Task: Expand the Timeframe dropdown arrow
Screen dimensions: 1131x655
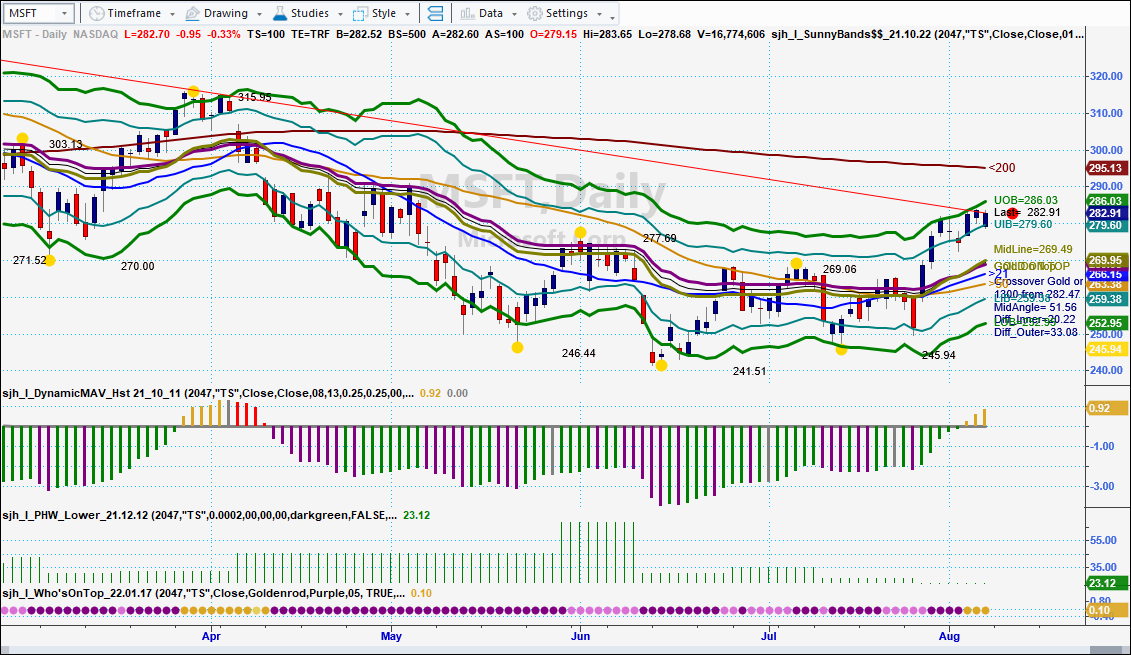Action: [172, 14]
